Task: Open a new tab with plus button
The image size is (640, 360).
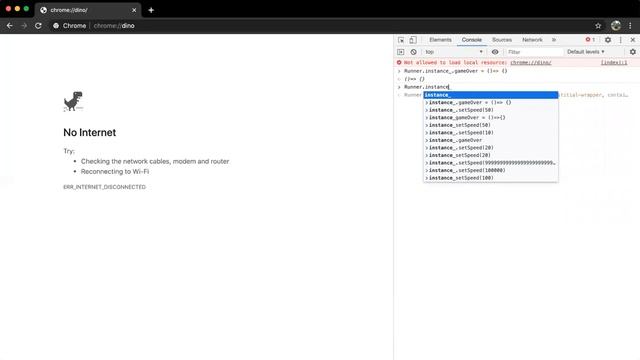Action: click(x=151, y=10)
